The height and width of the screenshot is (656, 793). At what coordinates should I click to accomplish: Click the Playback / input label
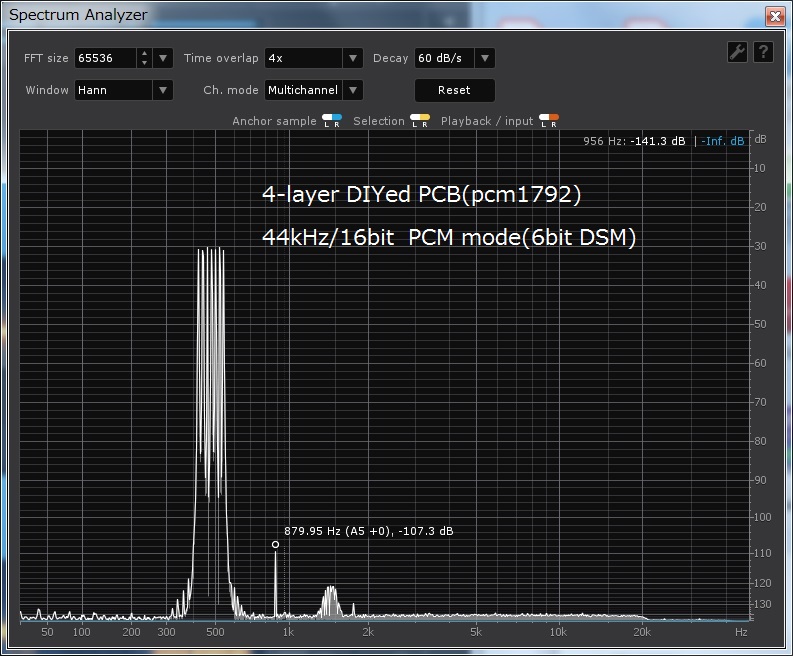[487, 121]
